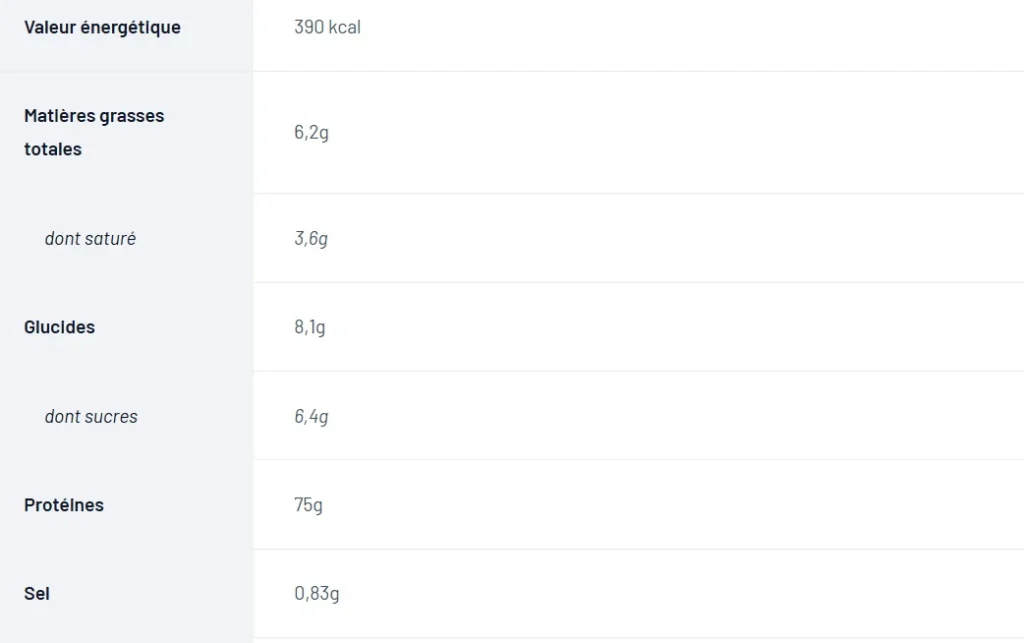Click the dont saturé sub-row label
The height and width of the screenshot is (643, 1024).
[90, 239]
